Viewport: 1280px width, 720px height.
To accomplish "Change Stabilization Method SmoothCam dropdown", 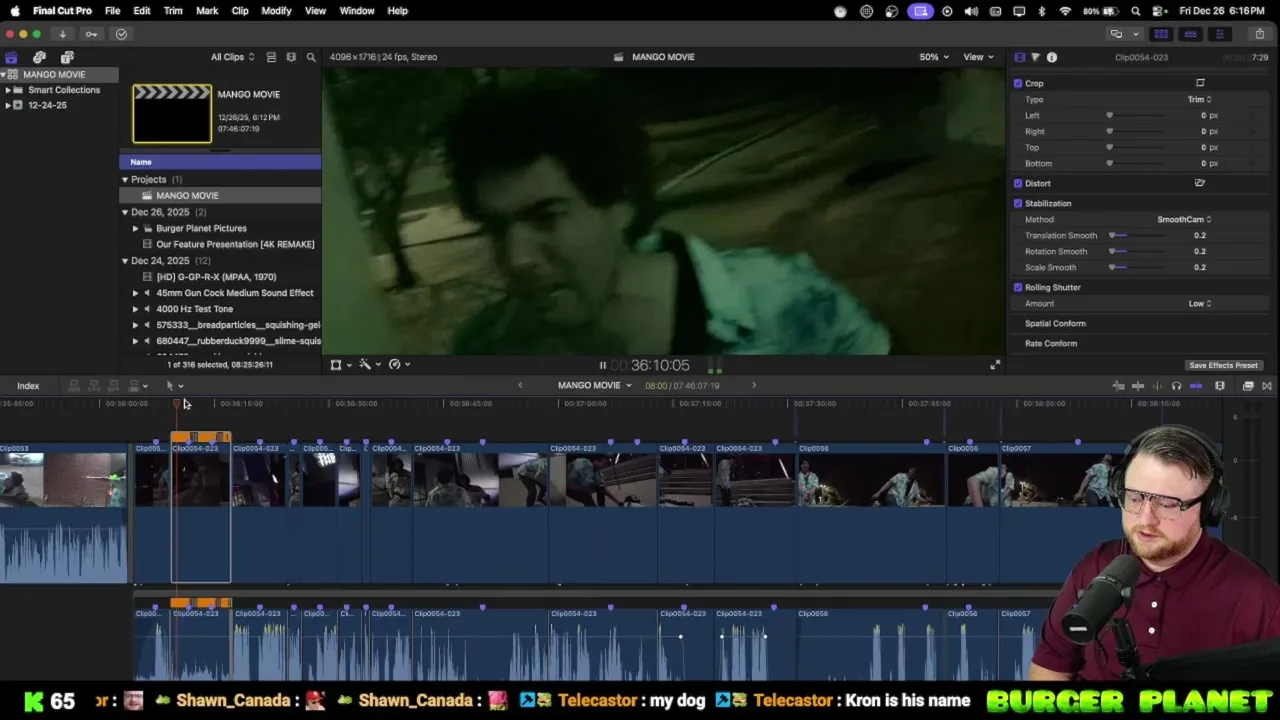I will tap(1184, 219).
